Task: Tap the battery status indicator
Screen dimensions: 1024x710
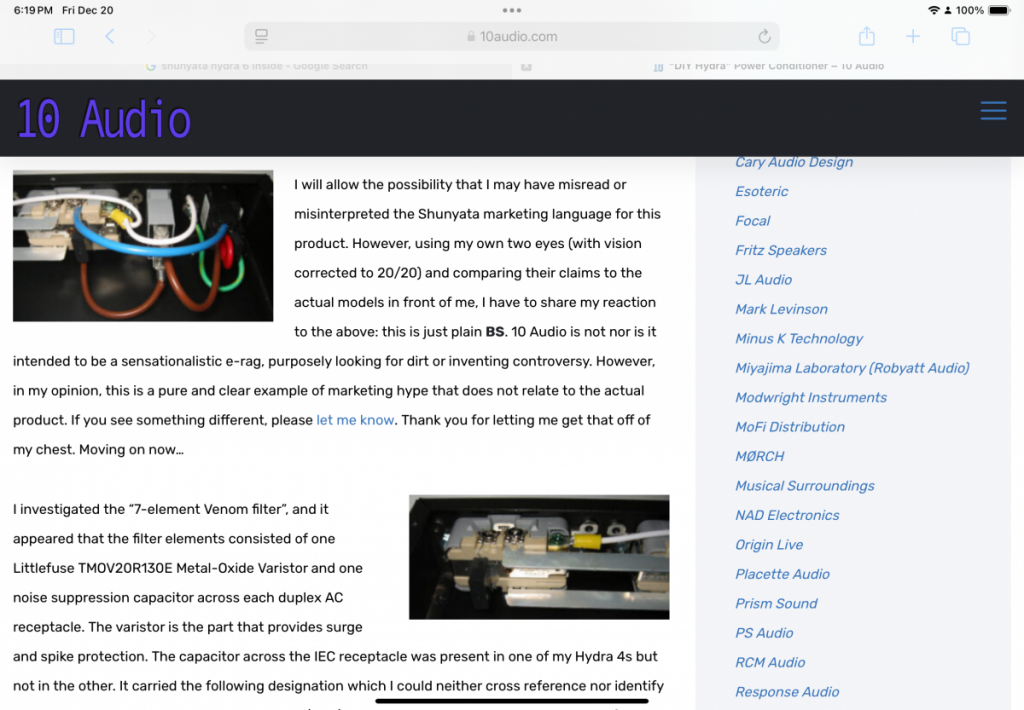Action: 999,10
